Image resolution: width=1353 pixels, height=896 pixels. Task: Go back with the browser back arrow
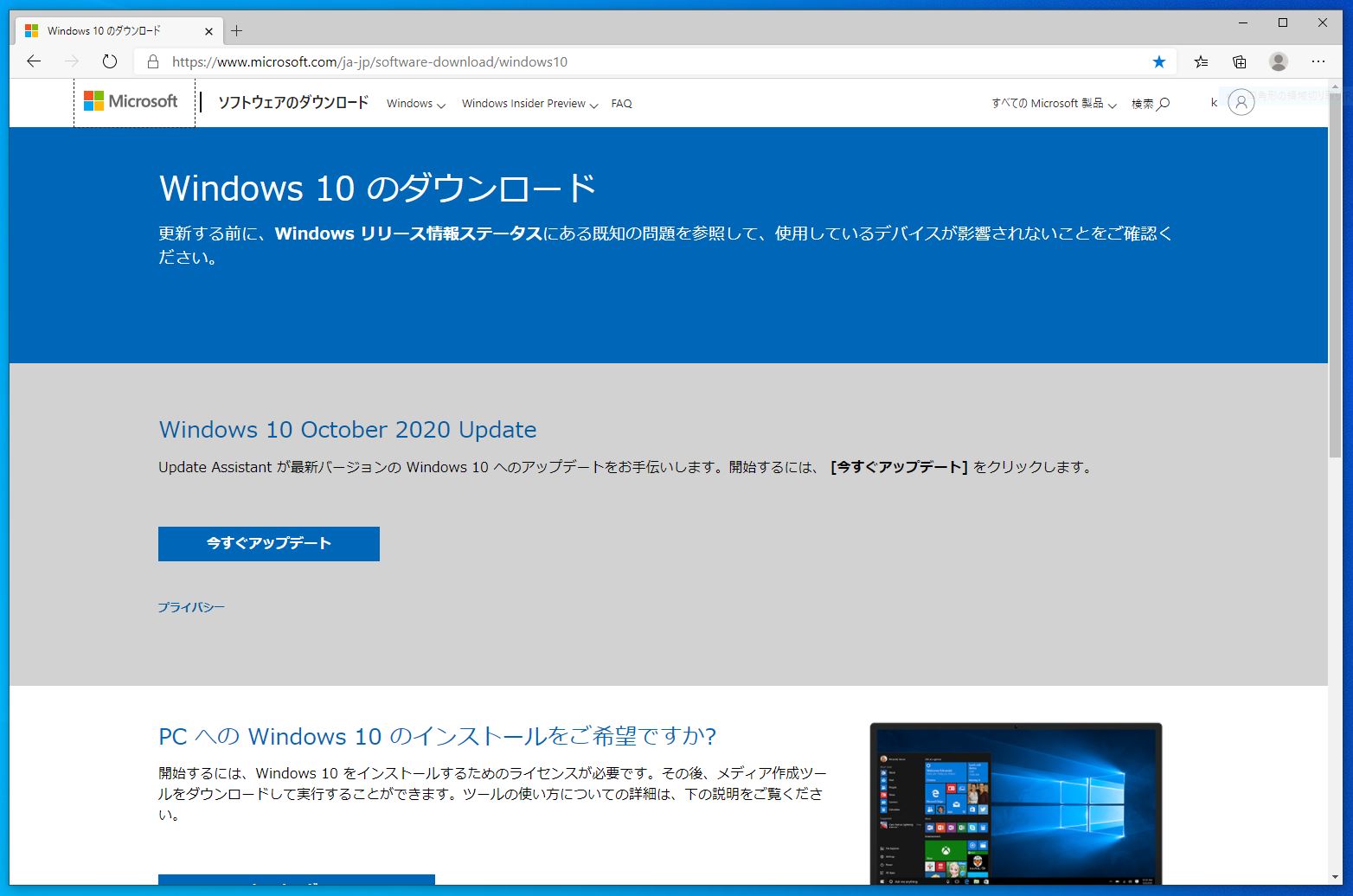[34, 61]
